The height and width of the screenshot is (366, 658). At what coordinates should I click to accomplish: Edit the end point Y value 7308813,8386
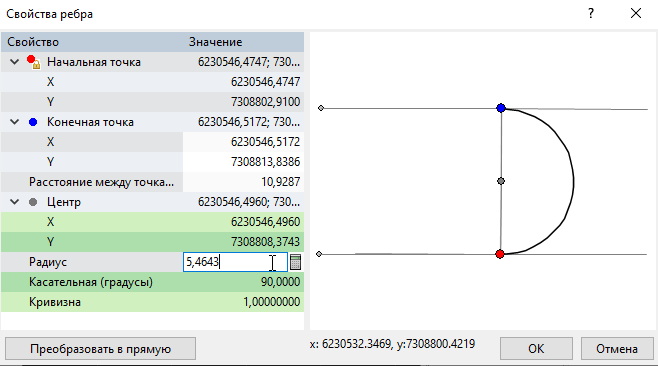click(265, 162)
